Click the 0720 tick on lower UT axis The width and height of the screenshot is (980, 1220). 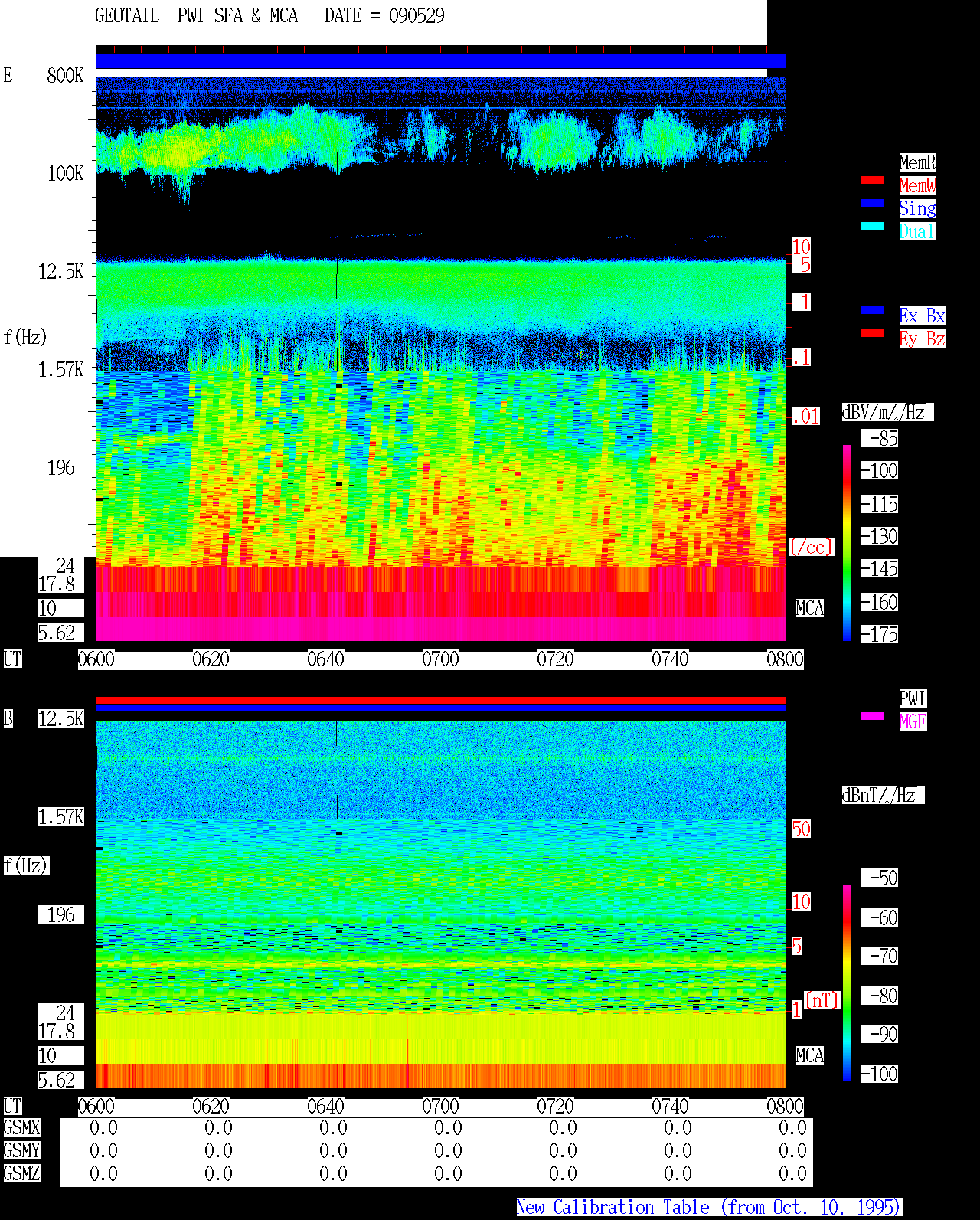coord(555,1107)
